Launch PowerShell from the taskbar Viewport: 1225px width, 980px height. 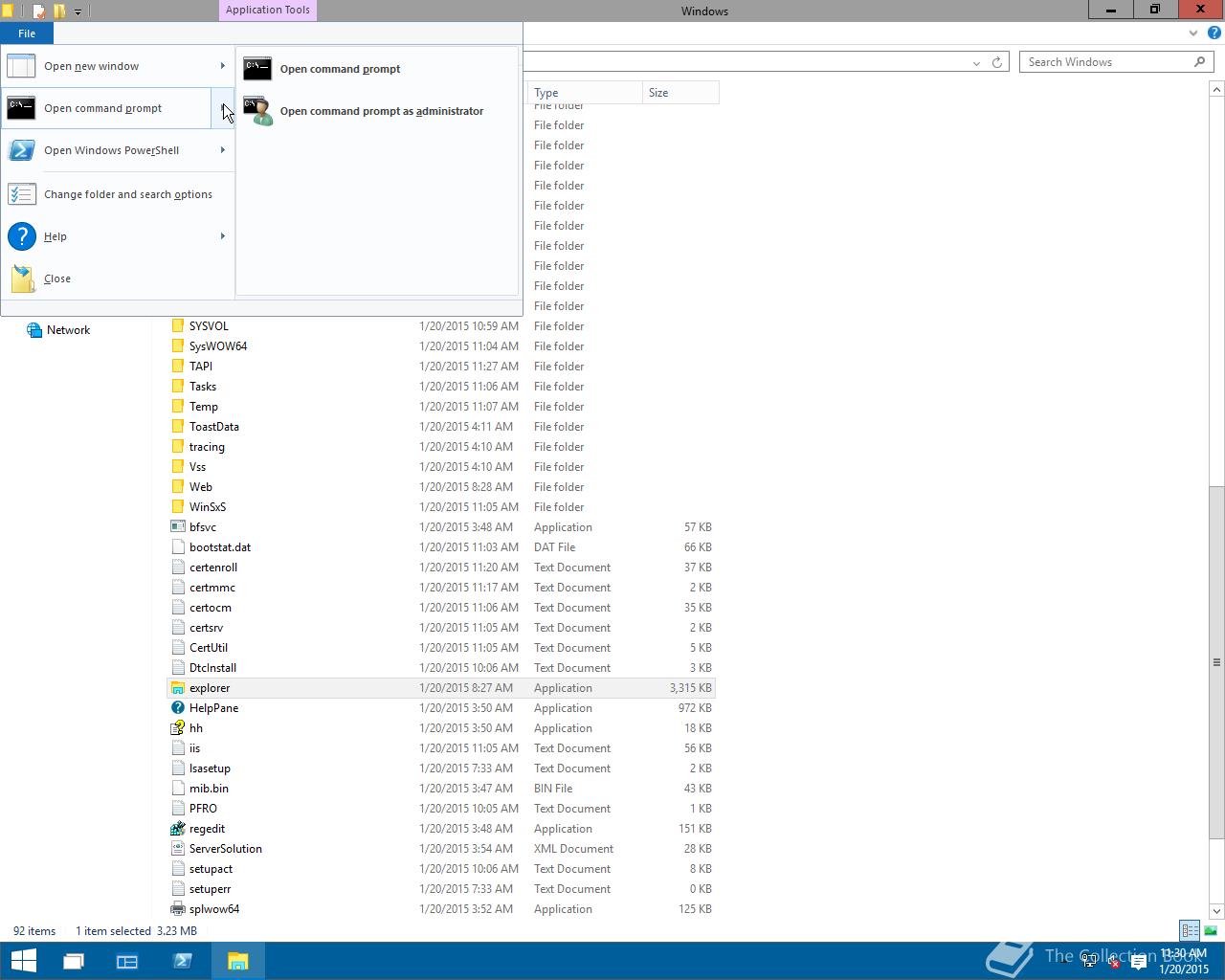tap(182, 961)
